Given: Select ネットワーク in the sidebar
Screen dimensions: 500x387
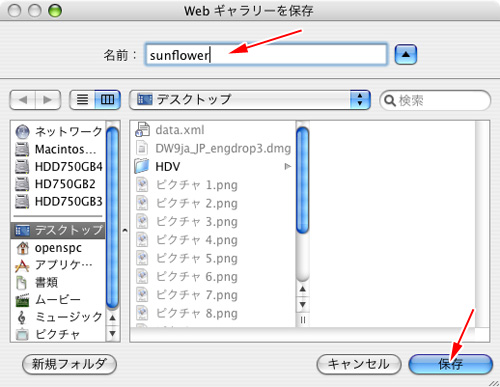Looking at the screenshot, I should click(x=58, y=132).
